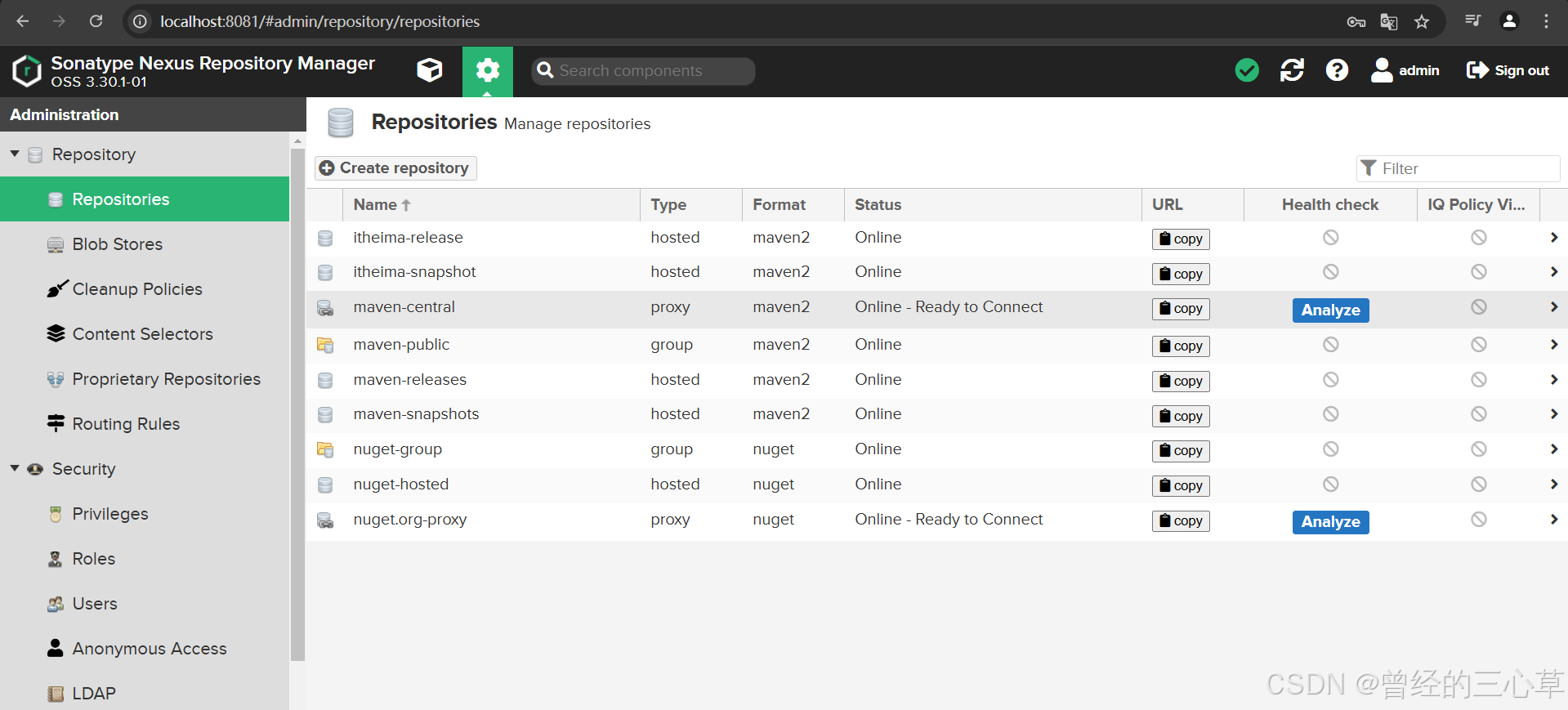Click the Create repository button
The width and height of the screenshot is (1568, 710).
click(395, 168)
